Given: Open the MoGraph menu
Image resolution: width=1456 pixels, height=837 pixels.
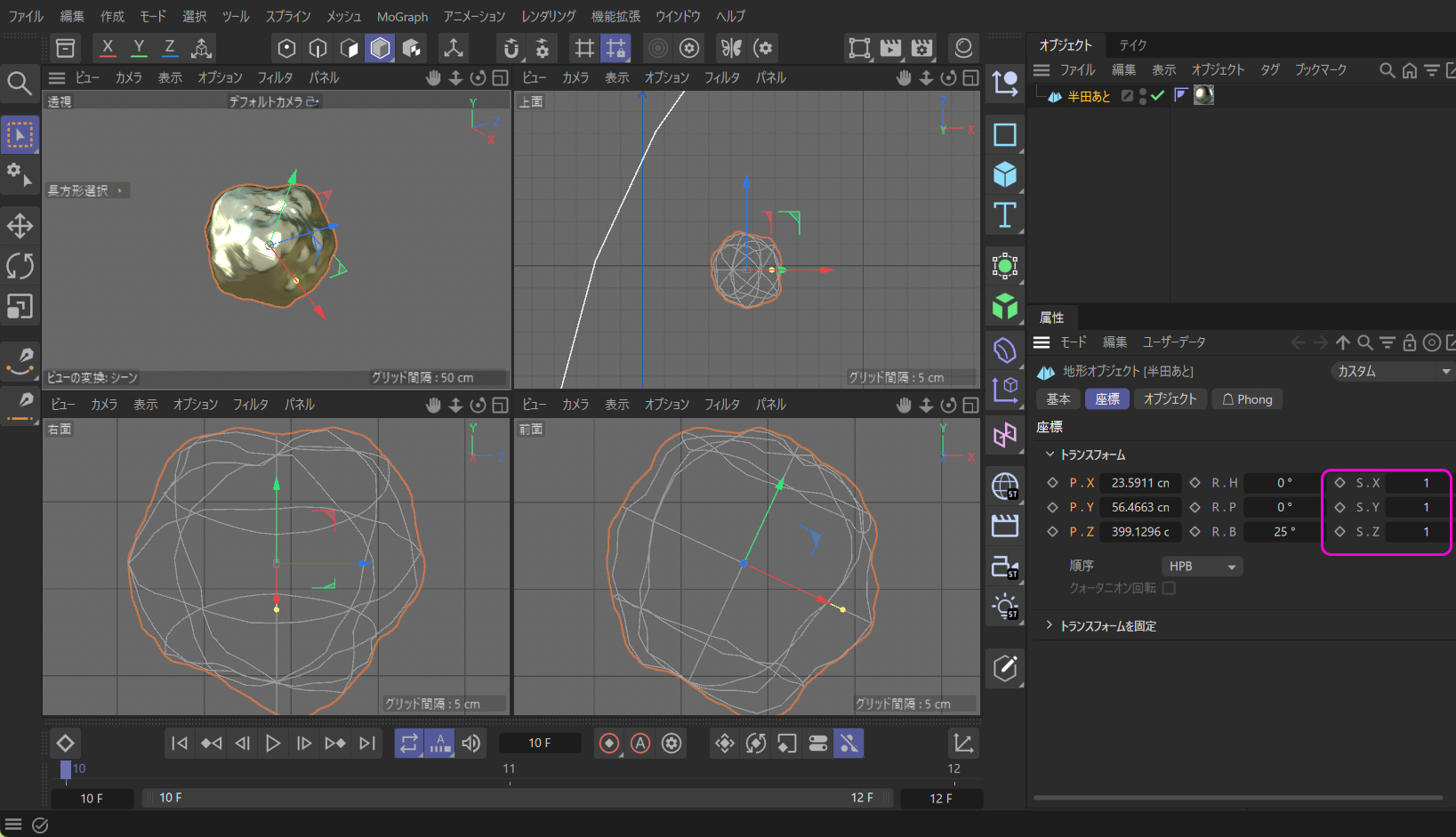Looking at the screenshot, I should click(402, 16).
